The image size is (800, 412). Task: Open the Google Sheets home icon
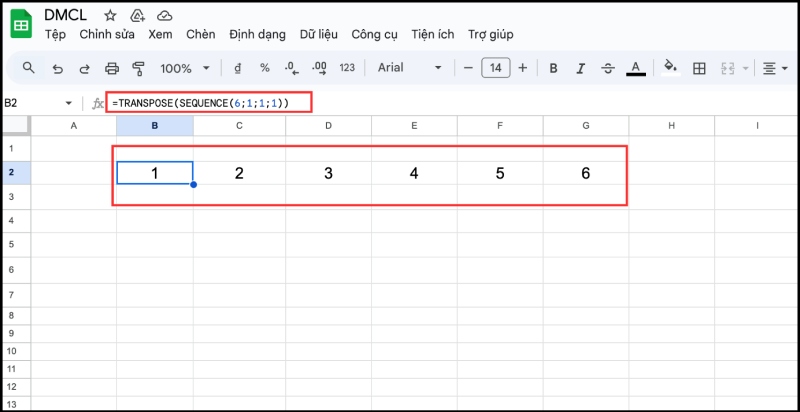21,23
